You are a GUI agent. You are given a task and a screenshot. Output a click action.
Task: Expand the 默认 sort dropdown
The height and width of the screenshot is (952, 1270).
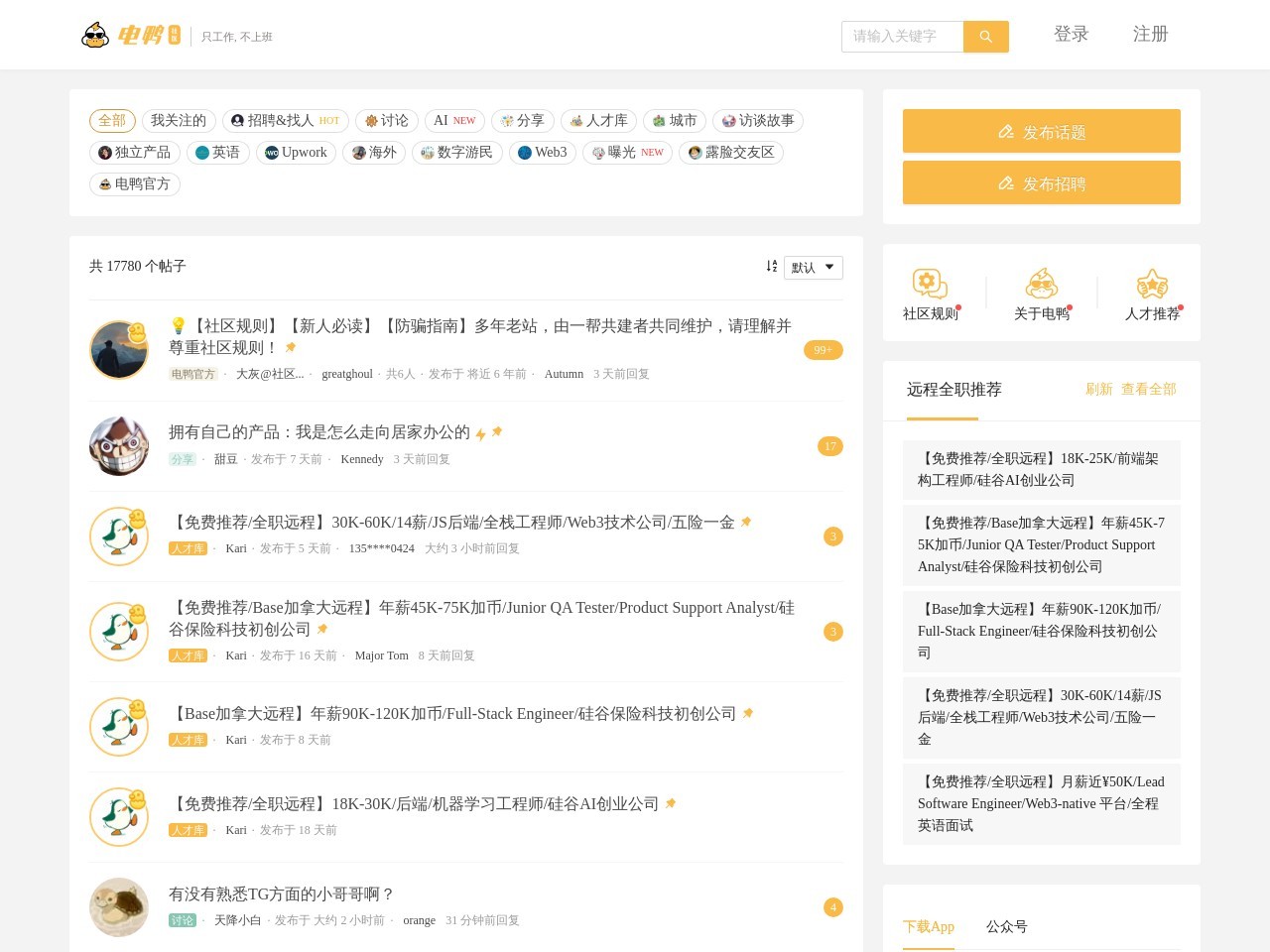pos(813,268)
